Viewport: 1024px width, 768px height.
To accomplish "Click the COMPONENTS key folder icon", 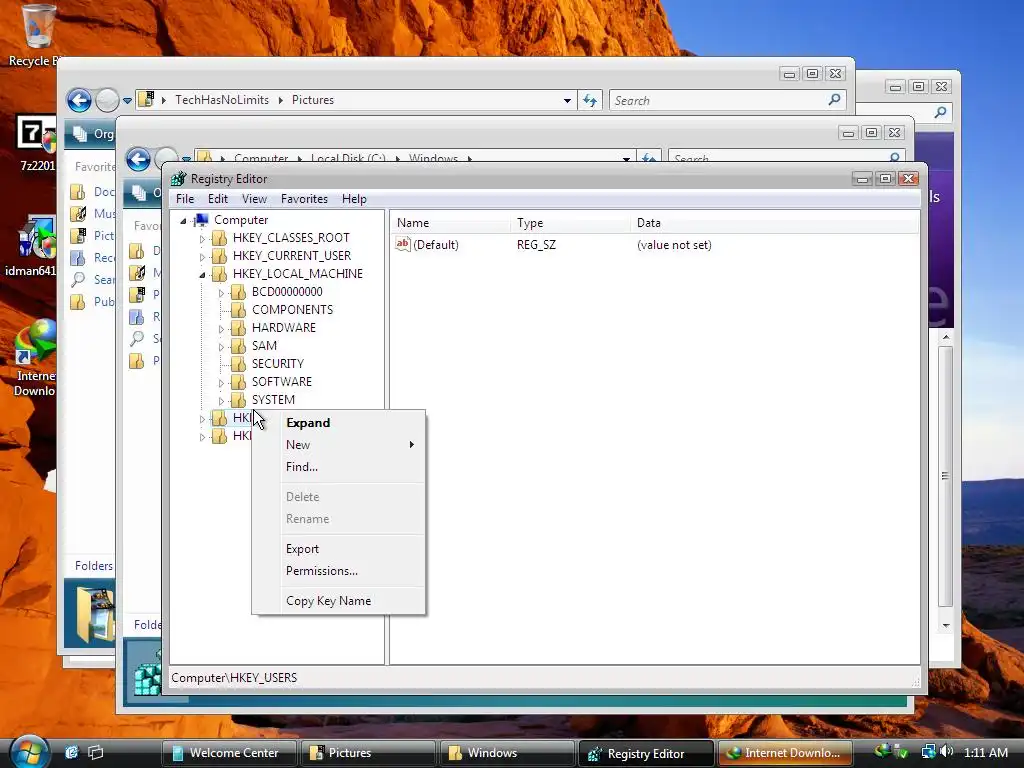I will coord(238,310).
